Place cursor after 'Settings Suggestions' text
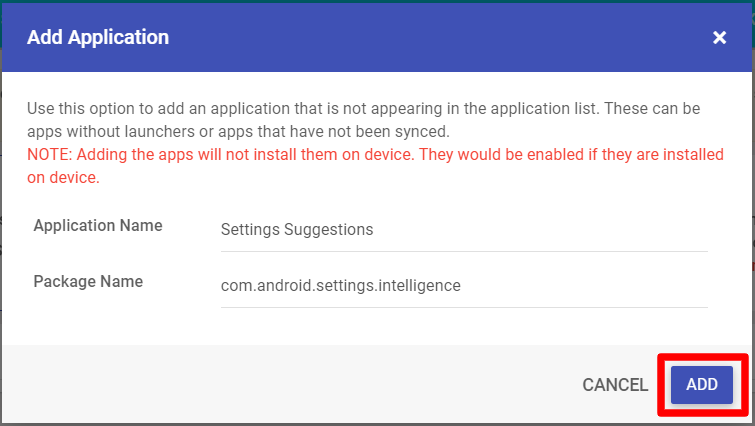The image size is (755, 426). pos(374,230)
